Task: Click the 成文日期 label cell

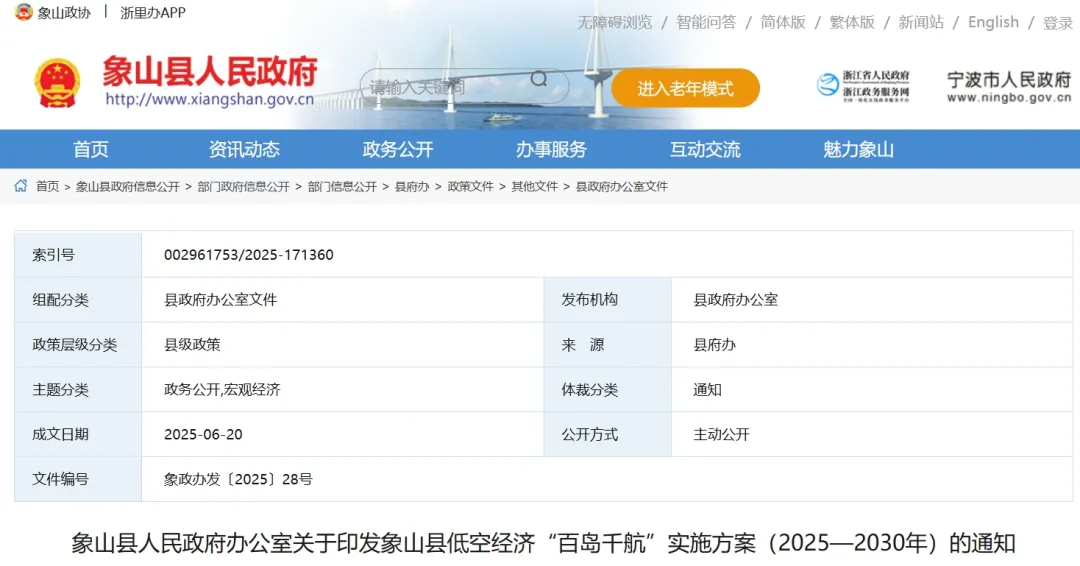Action: [78, 434]
